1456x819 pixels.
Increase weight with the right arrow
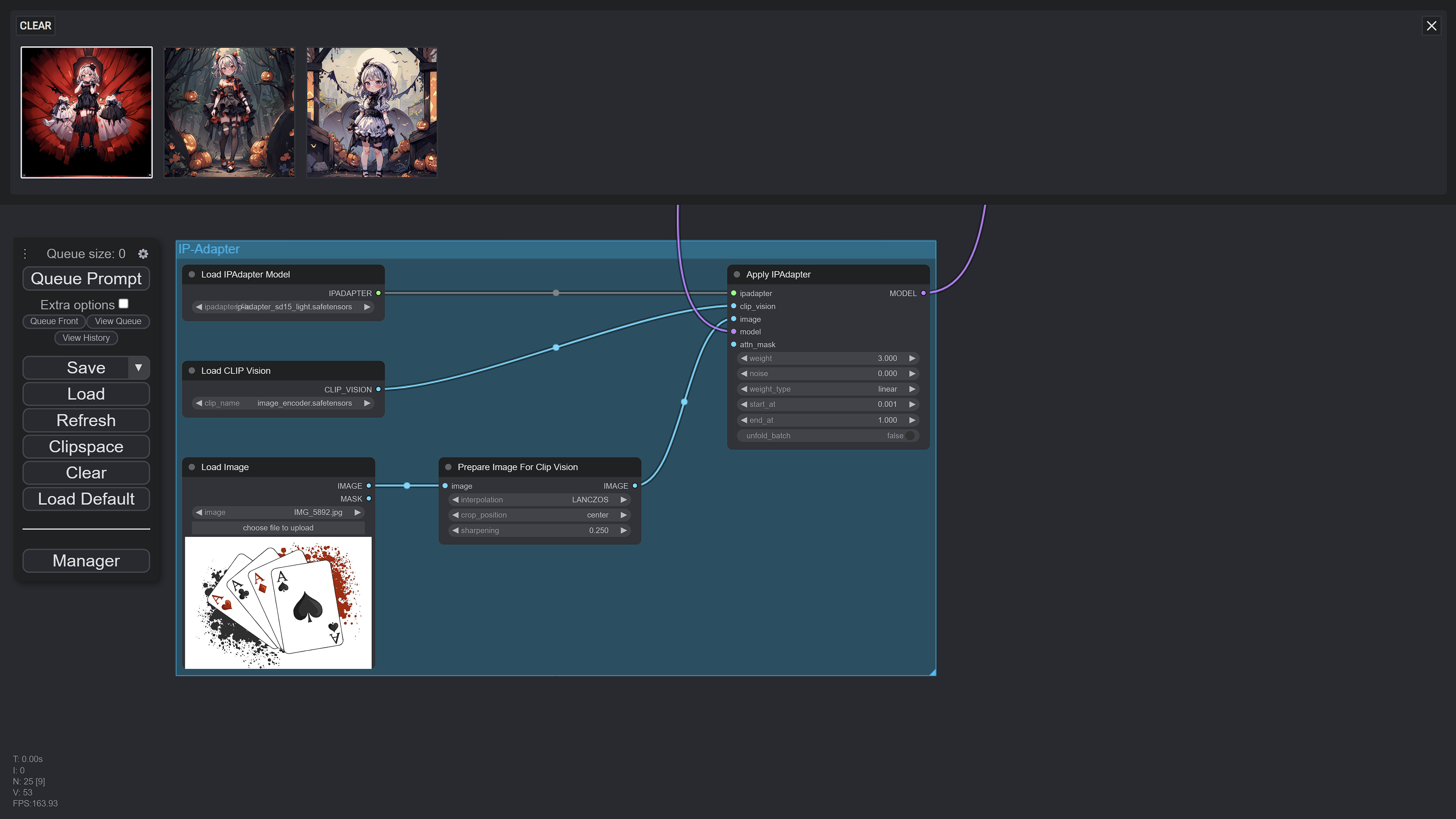tap(912, 358)
